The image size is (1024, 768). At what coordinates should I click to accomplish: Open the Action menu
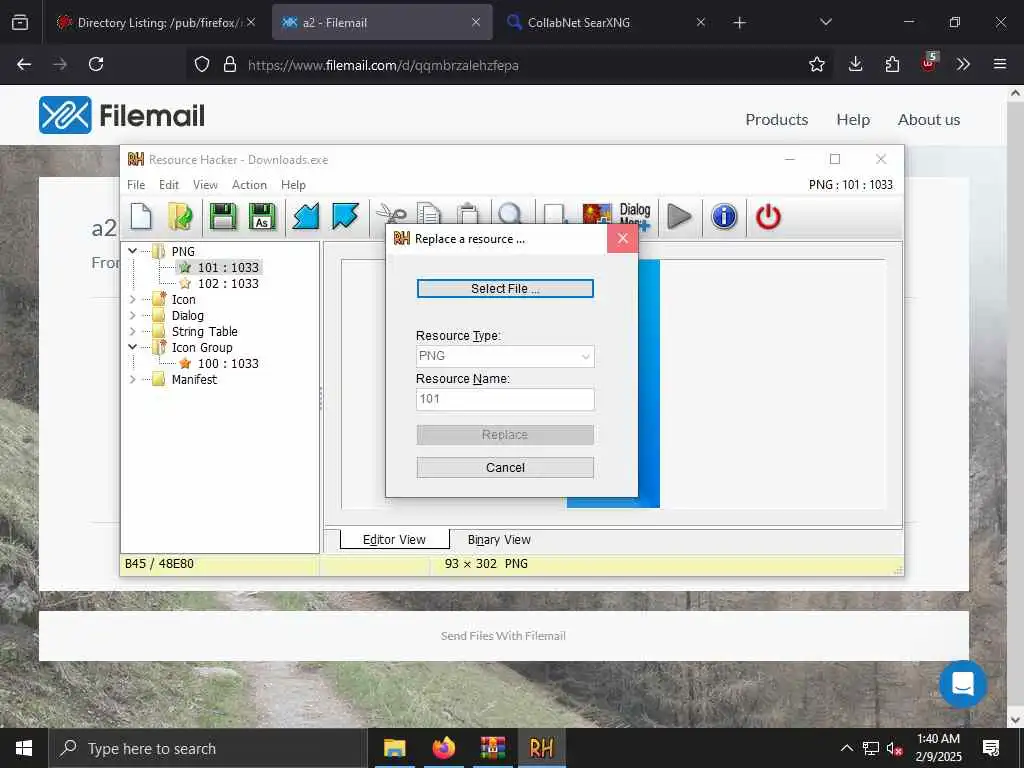(x=249, y=185)
